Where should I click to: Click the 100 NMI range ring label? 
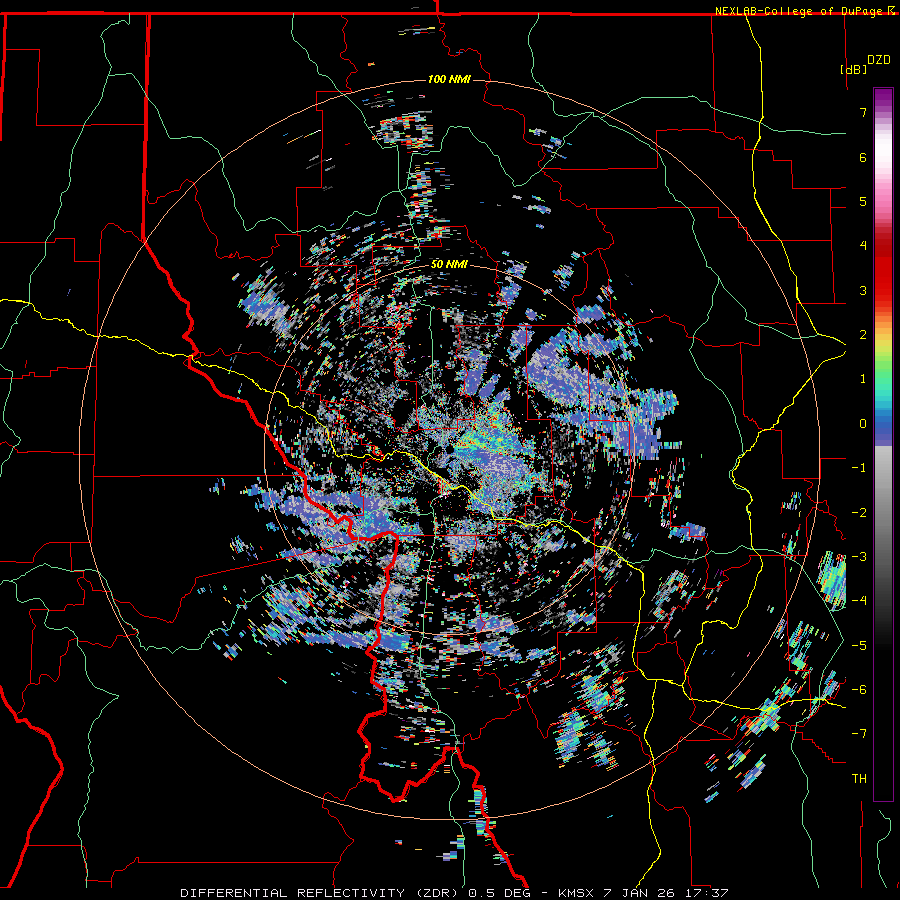click(x=449, y=79)
